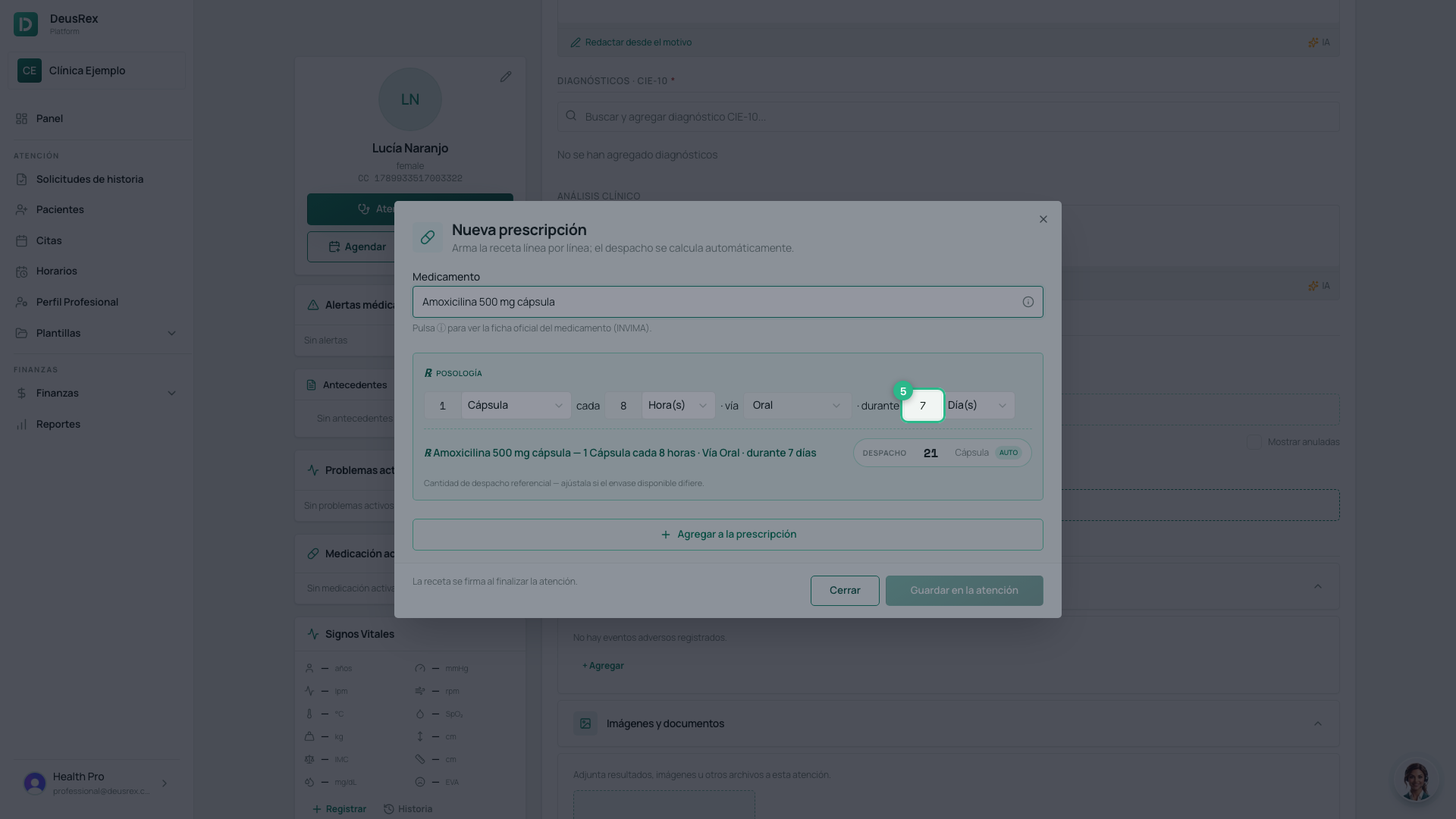Toggle the Mostrar anuladas checkbox
This screenshot has height=819, width=1456.
[x=1254, y=442]
